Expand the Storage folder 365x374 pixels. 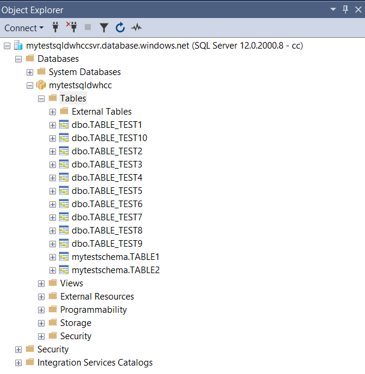[x=41, y=323]
